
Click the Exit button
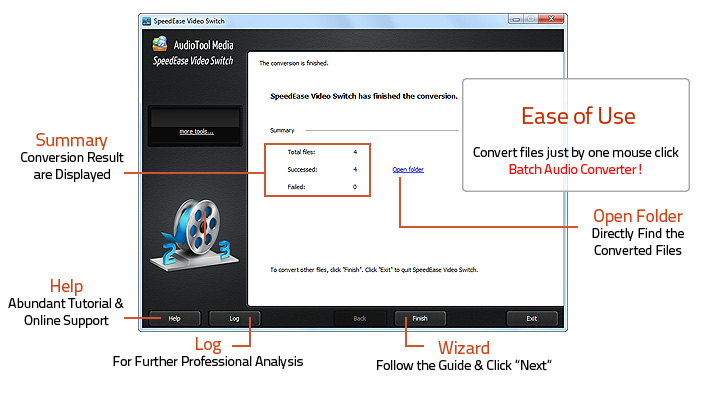[x=532, y=318]
